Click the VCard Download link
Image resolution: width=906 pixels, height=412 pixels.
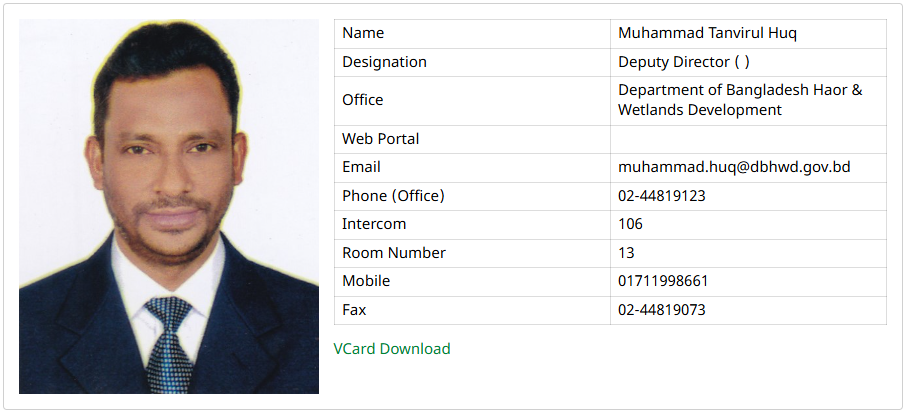coord(391,349)
